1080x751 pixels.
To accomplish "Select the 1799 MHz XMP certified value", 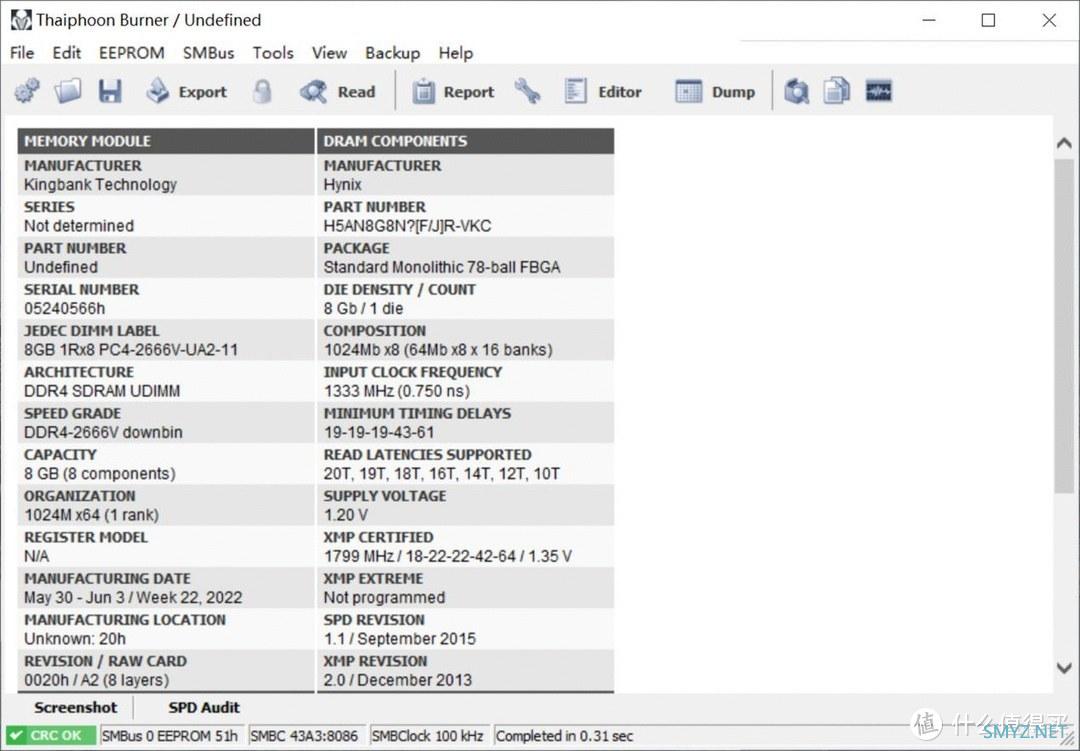I will (448, 556).
